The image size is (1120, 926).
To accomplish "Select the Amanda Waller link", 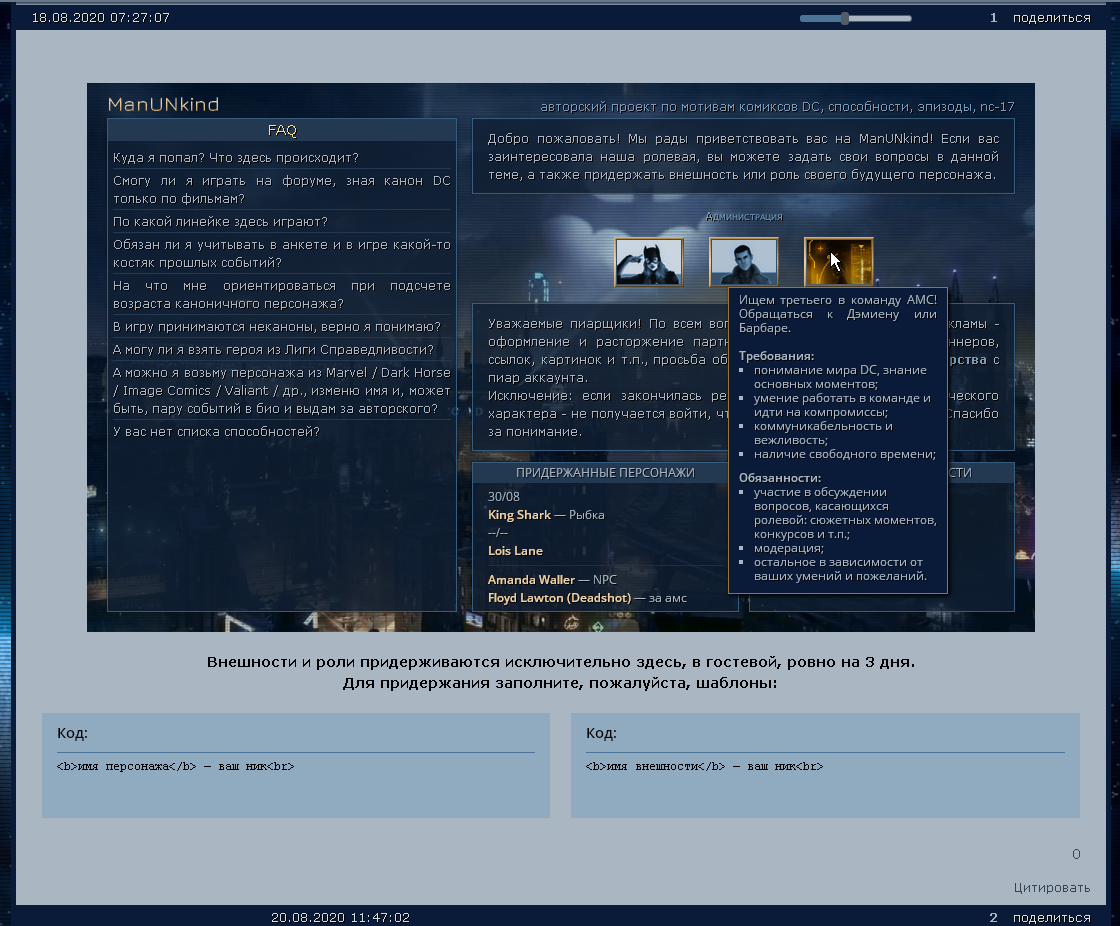I will [531, 580].
